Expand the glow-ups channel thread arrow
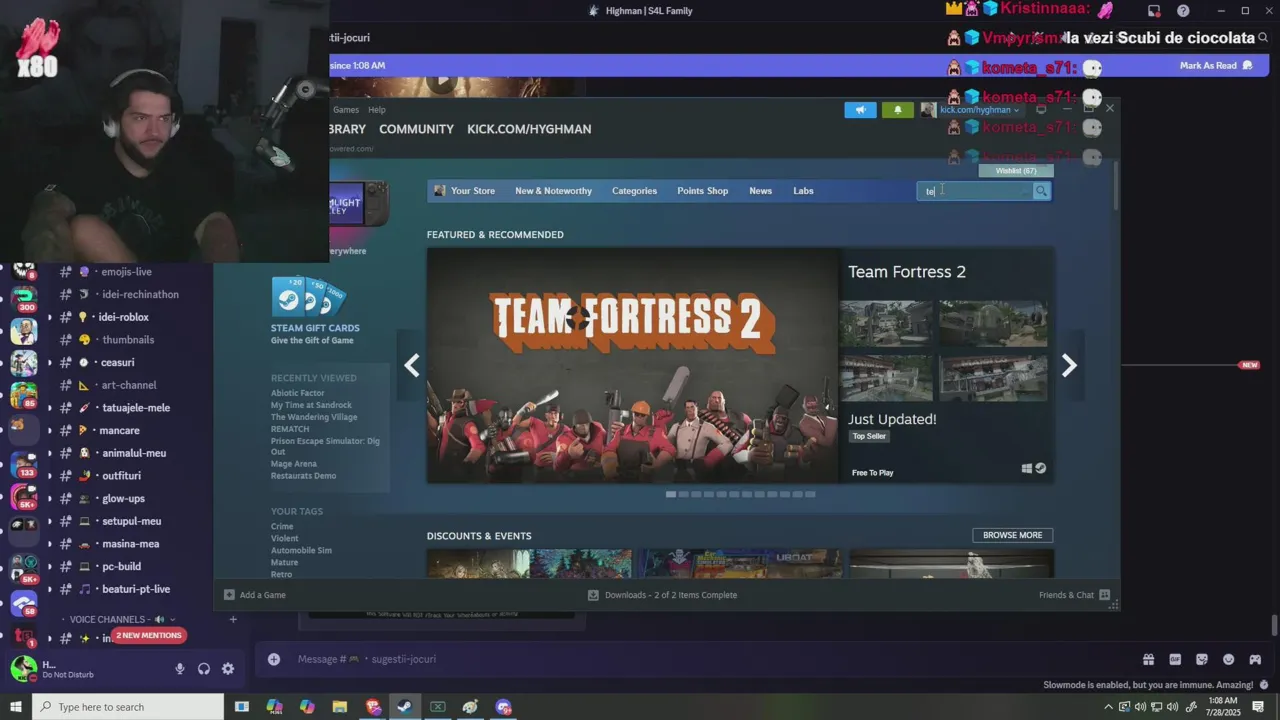1280x720 pixels. point(49,498)
